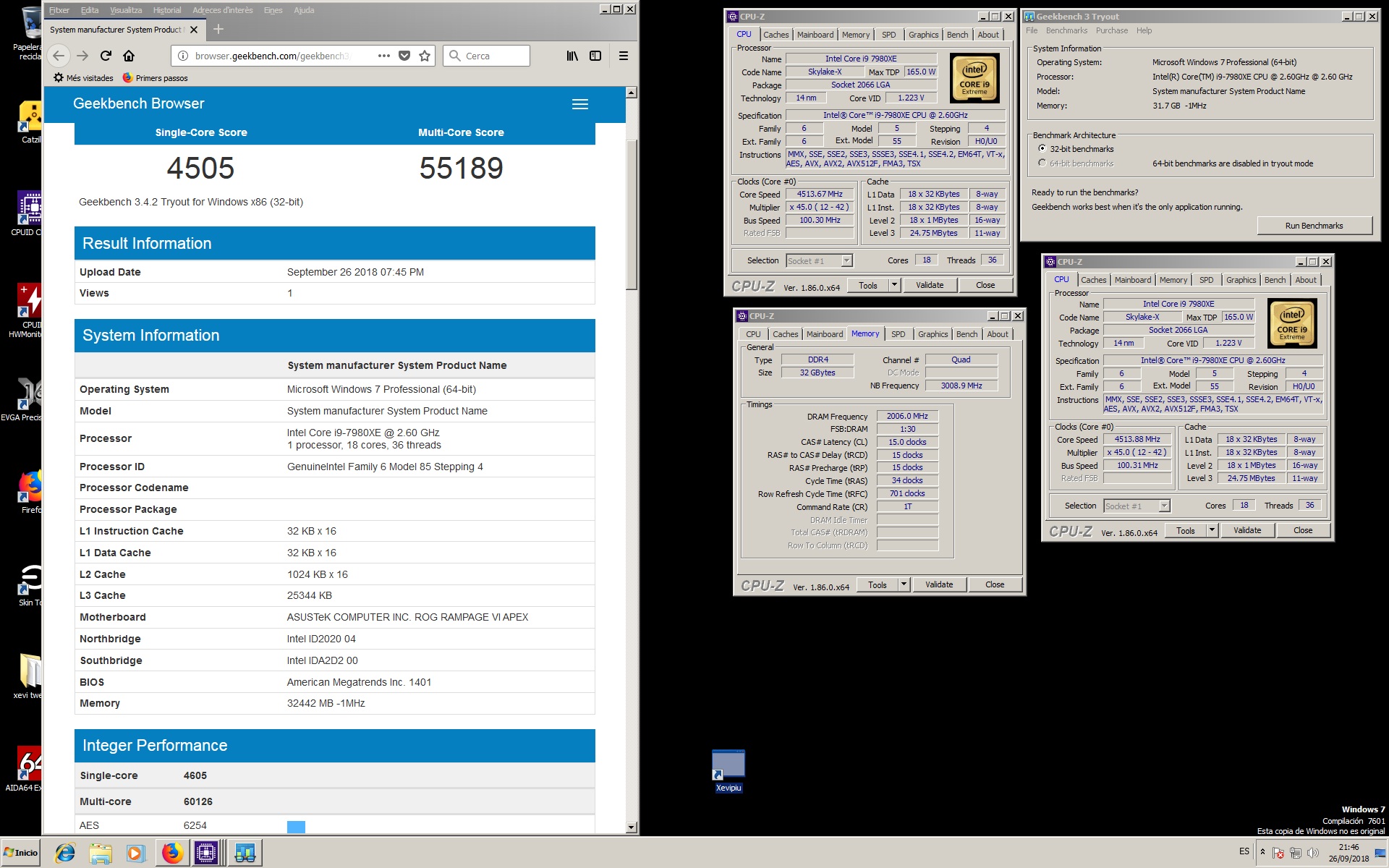The image size is (1389, 868).
Task: Show Firefox library icon
Action: coord(572,56)
